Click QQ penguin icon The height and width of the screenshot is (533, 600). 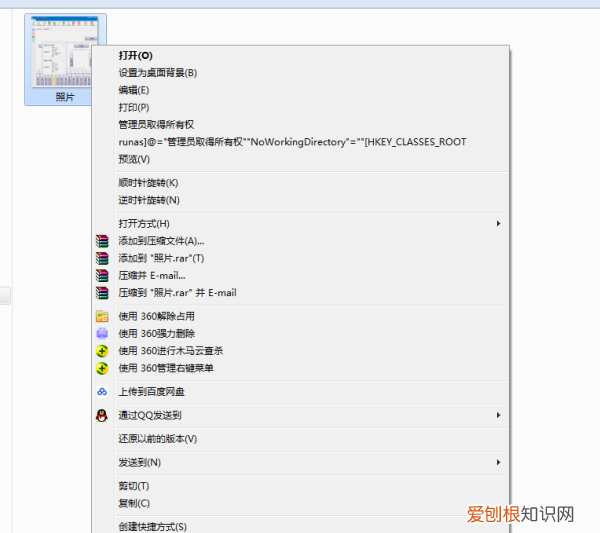(x=102, y=415)
